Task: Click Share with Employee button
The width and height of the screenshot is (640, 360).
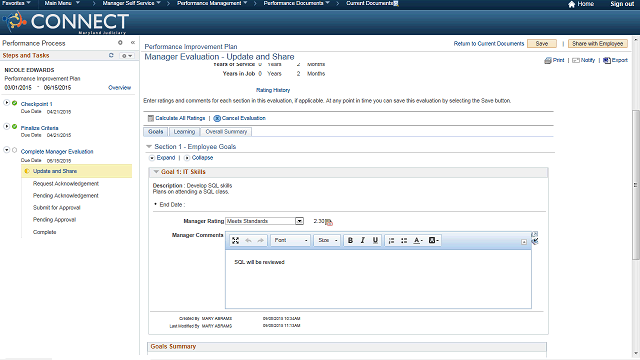Action: [x=597, y=44]
